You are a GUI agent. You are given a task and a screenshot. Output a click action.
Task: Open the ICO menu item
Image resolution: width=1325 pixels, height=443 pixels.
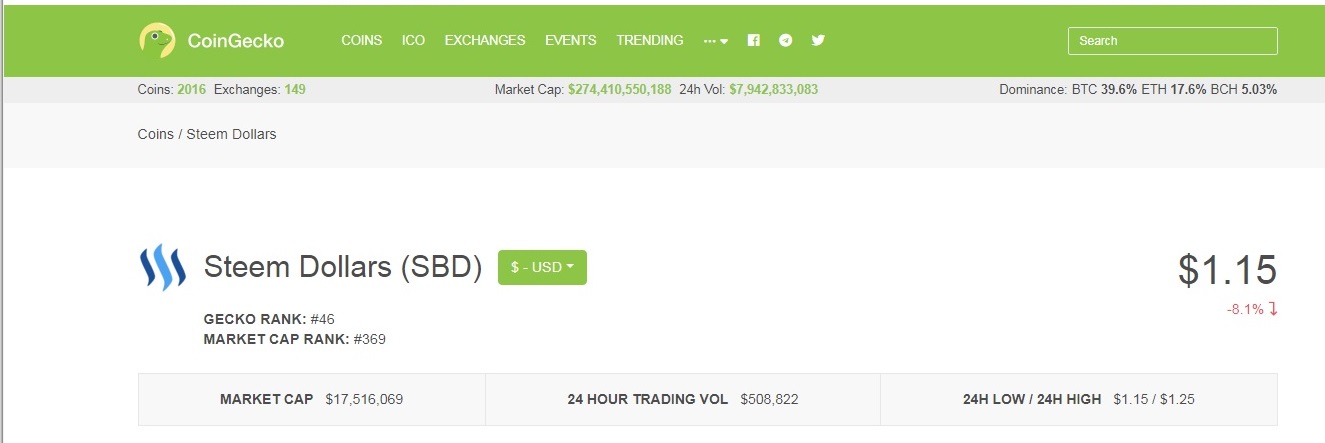point(413,41)
